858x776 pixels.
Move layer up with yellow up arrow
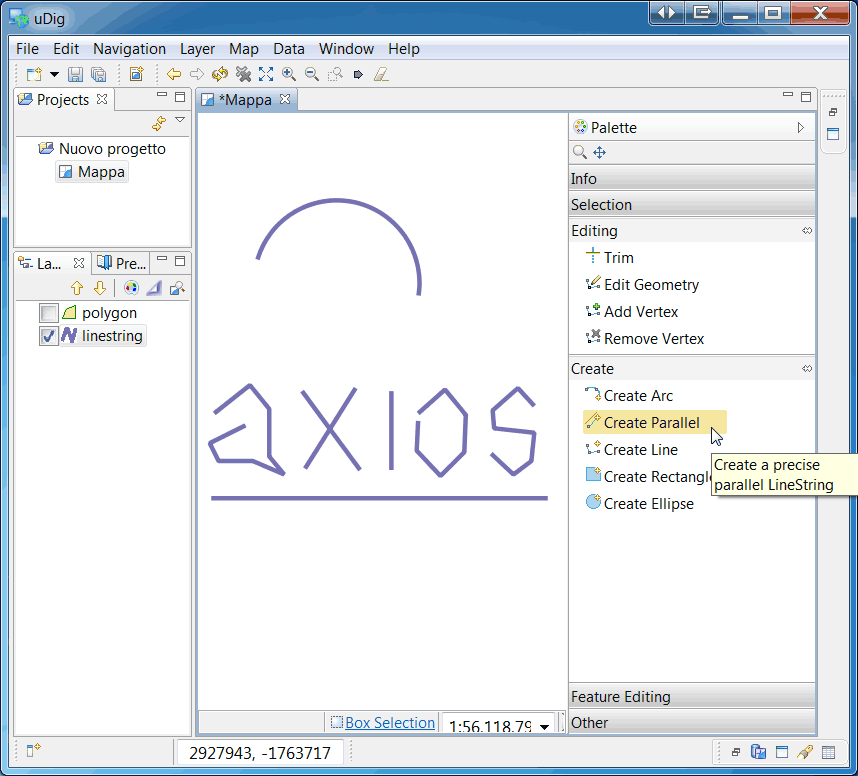(77, 288)
